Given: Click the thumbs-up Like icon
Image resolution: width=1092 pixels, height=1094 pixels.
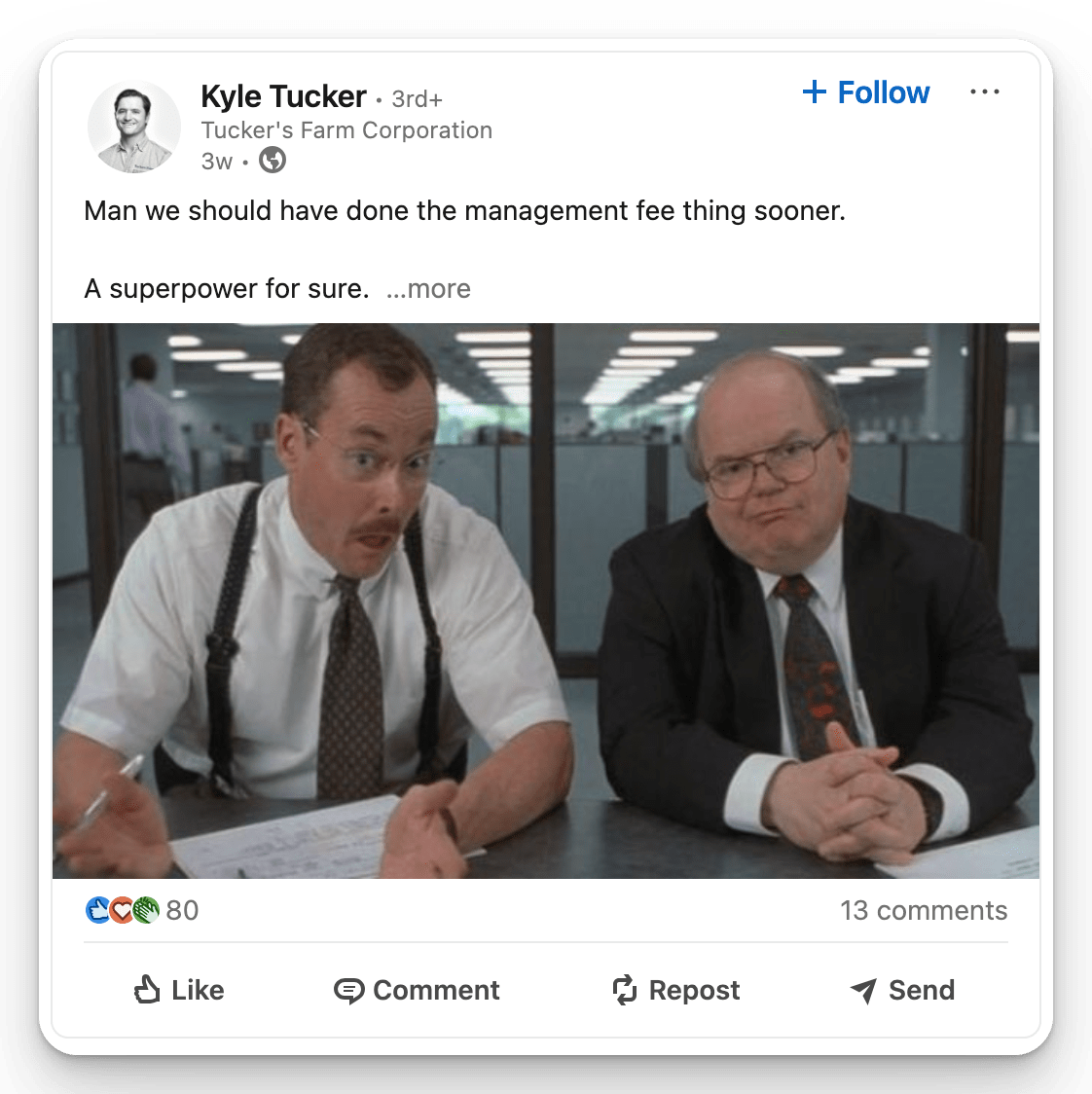Looking at the screenshot, I should point(147,989).
